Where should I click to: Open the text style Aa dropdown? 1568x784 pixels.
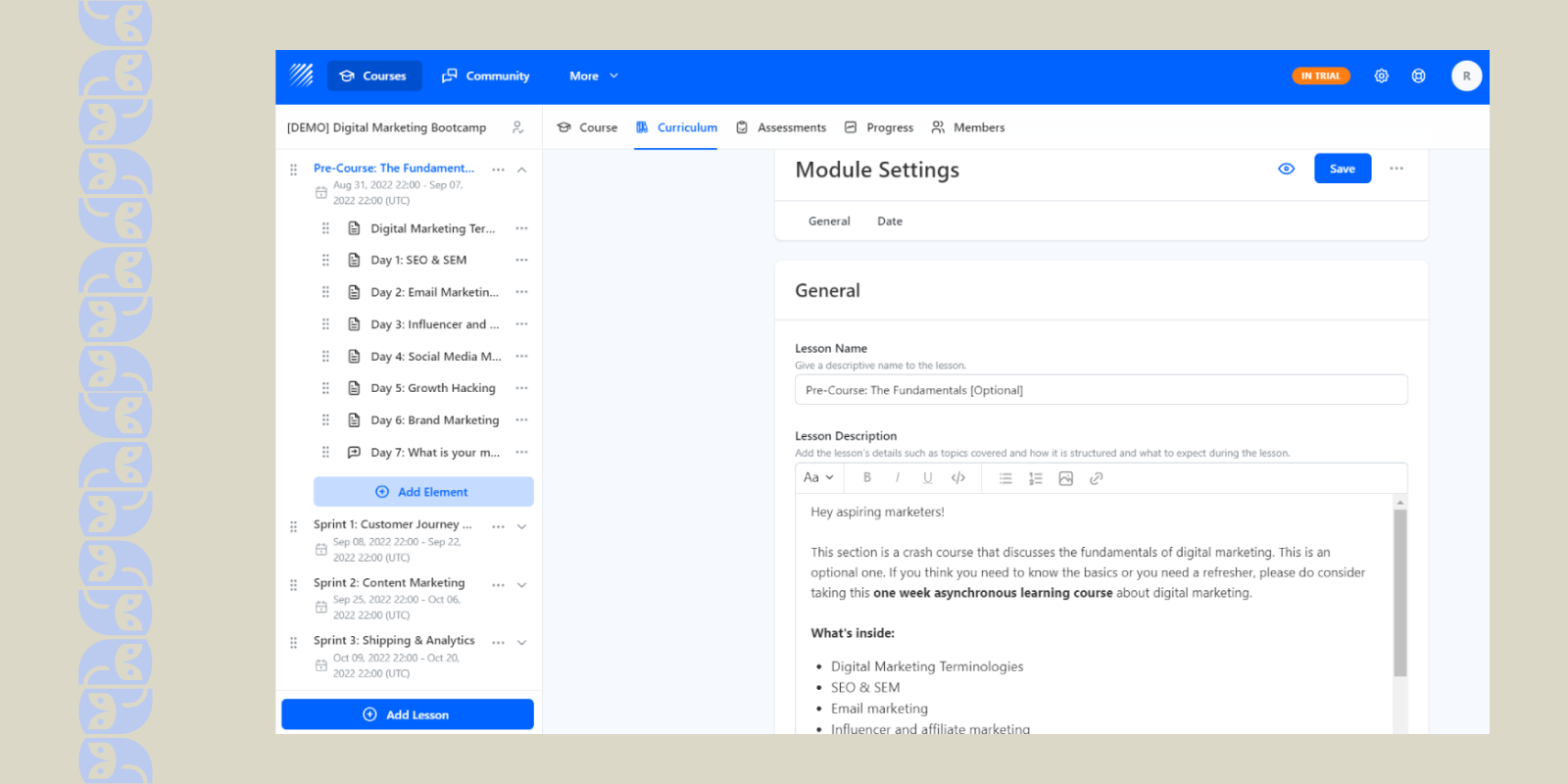(x=818, y=478)
